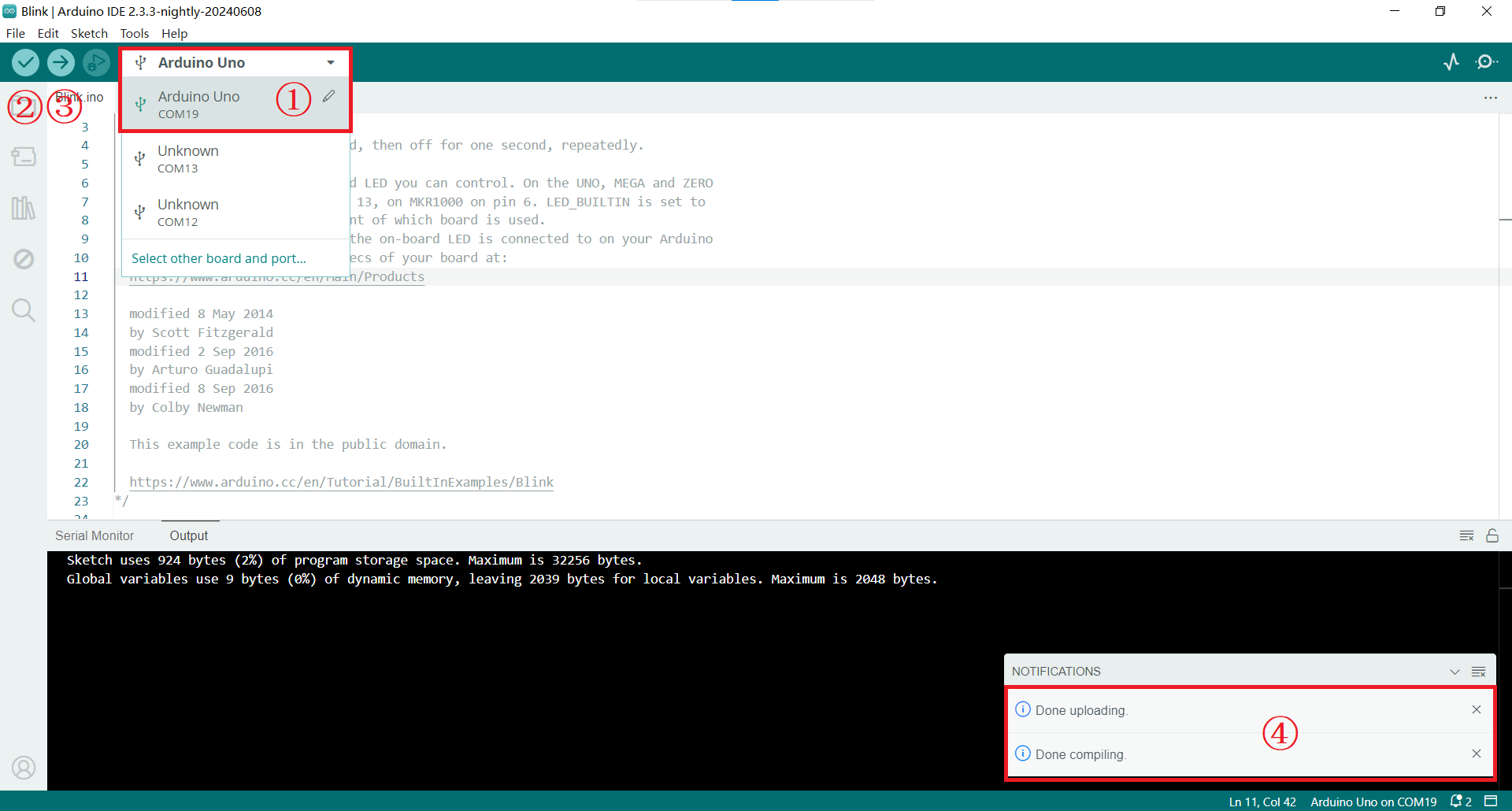Start debugging with the Debug icon
The height and width of the screenshot is (811, 1512).
click(96, 62)
